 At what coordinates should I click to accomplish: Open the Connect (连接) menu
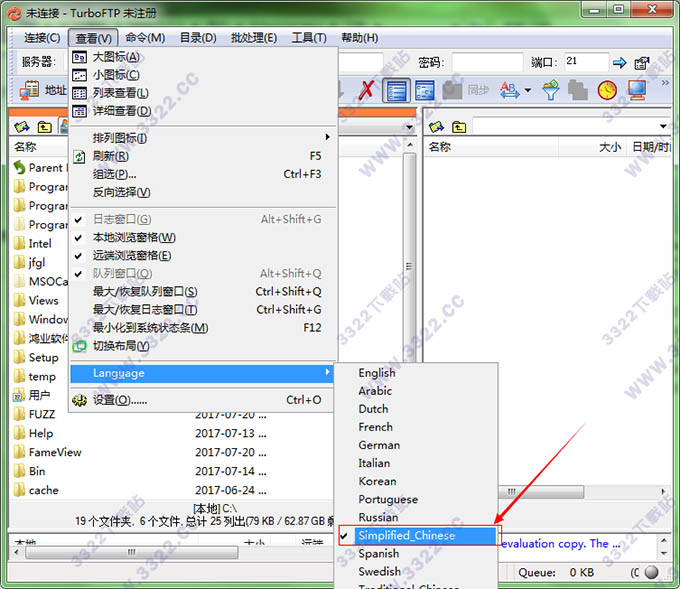pos(42,38)
